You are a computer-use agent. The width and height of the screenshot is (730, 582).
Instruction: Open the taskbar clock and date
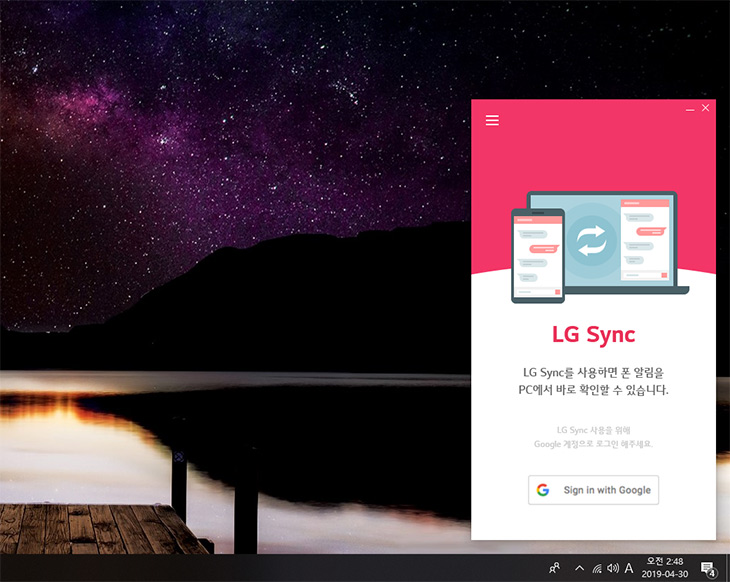(665, 568)
